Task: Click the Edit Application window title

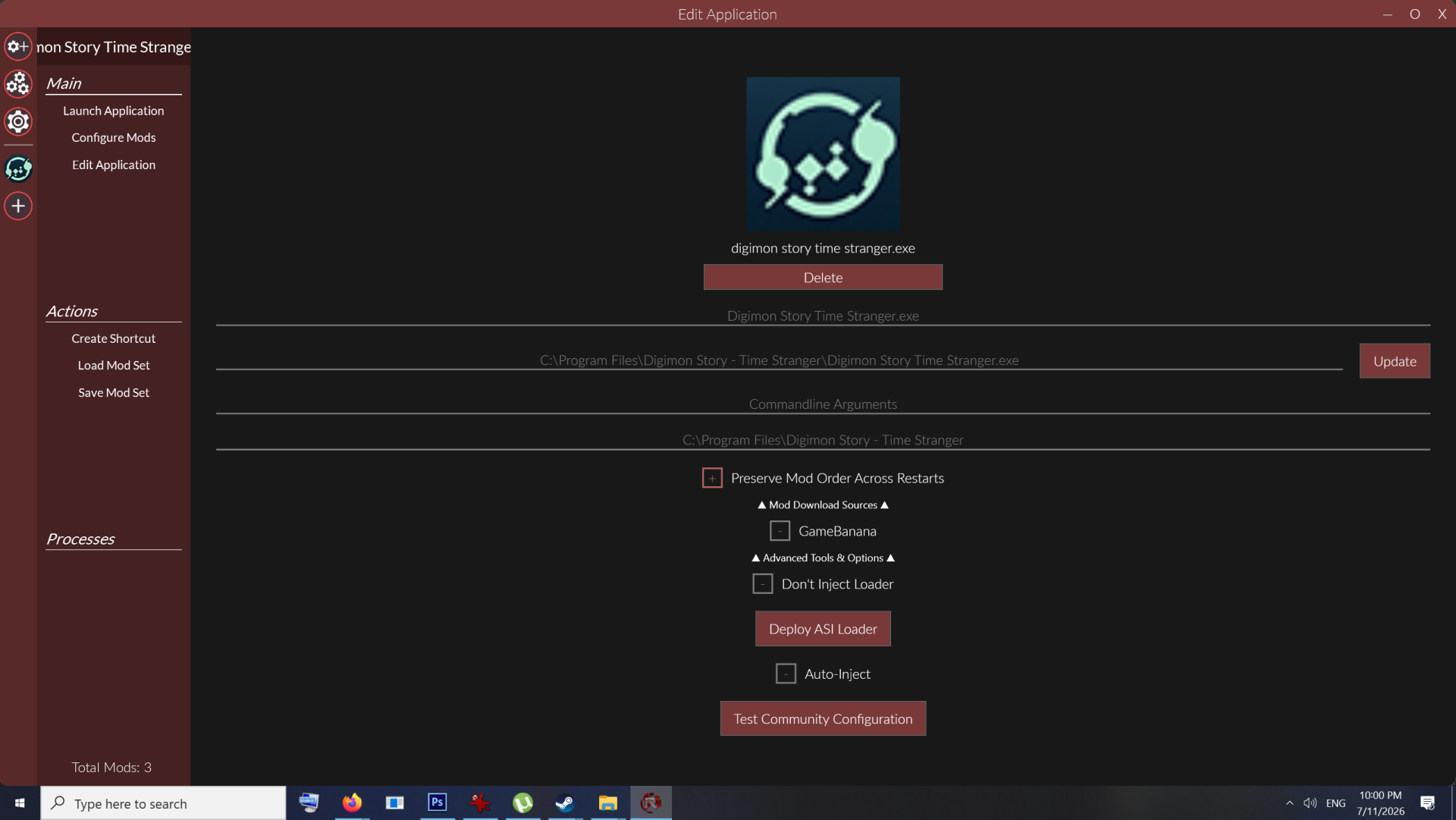Action: (x=727, y=14)
